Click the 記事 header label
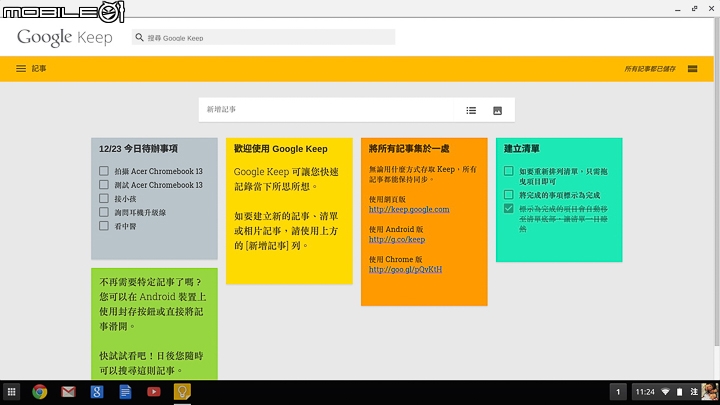Screen dimensions: 720x405 (x=39, y=68)
